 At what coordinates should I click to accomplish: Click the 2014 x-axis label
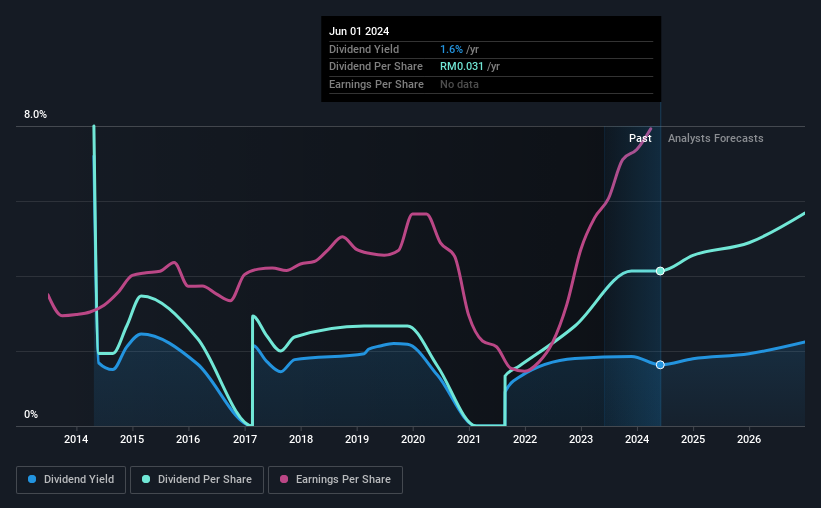click(x=76, y=439)
